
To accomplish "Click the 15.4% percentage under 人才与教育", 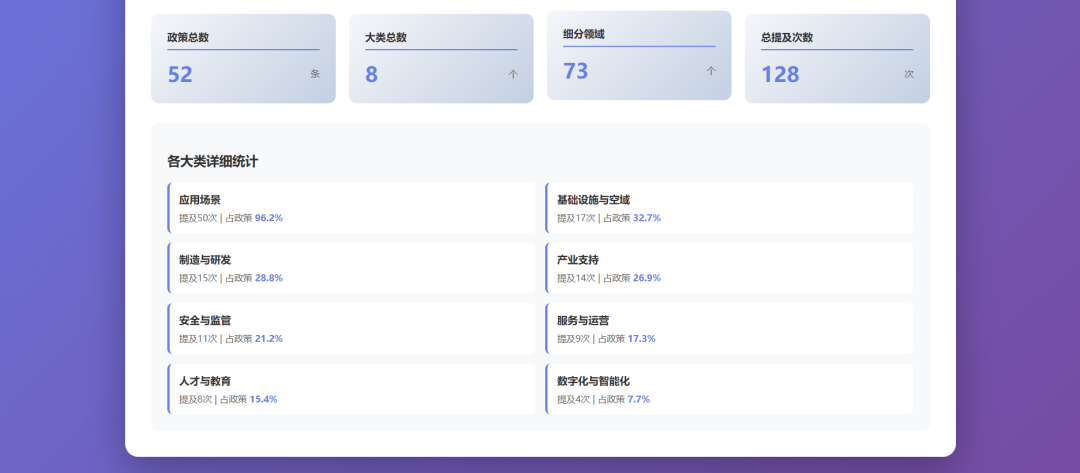I will pos(263,399).
